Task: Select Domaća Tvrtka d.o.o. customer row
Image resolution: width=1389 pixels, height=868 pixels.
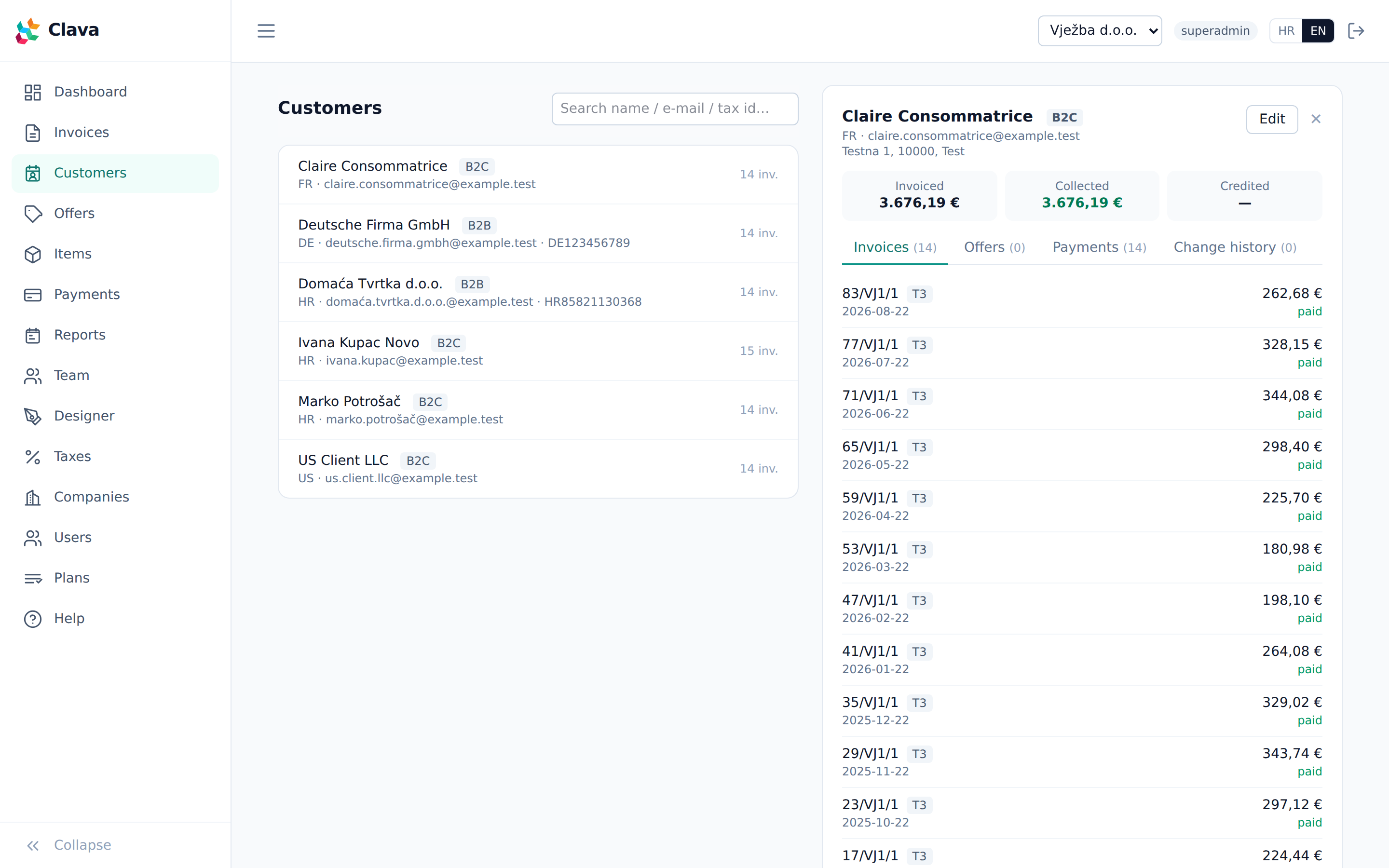Action: tap(538, 292)
